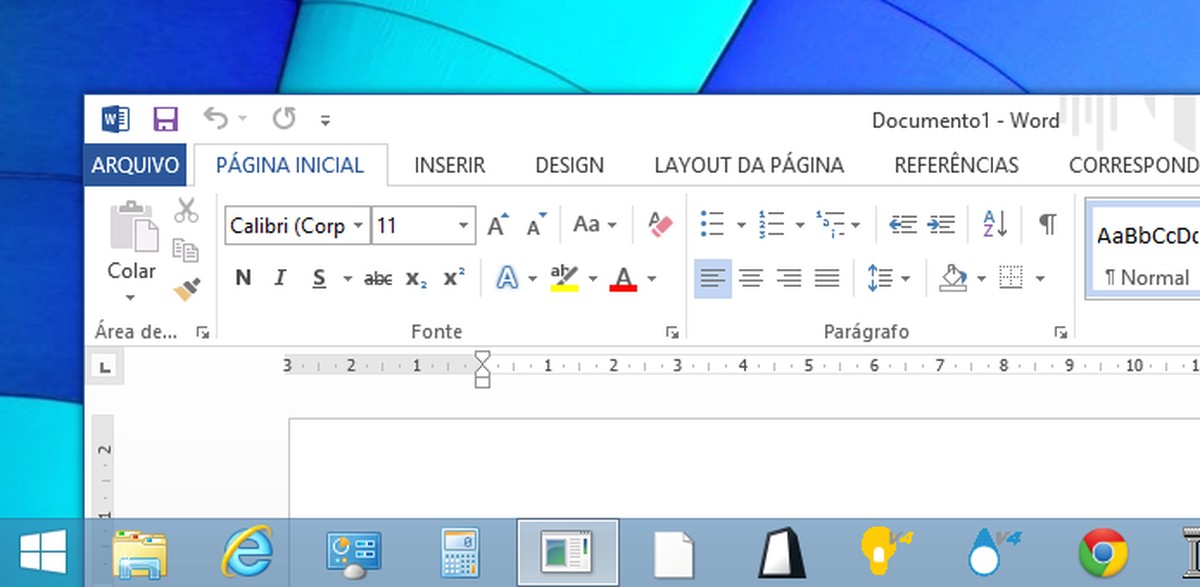Enable justified text alignment
The image size is (1200, 587).
pos(826,278)
